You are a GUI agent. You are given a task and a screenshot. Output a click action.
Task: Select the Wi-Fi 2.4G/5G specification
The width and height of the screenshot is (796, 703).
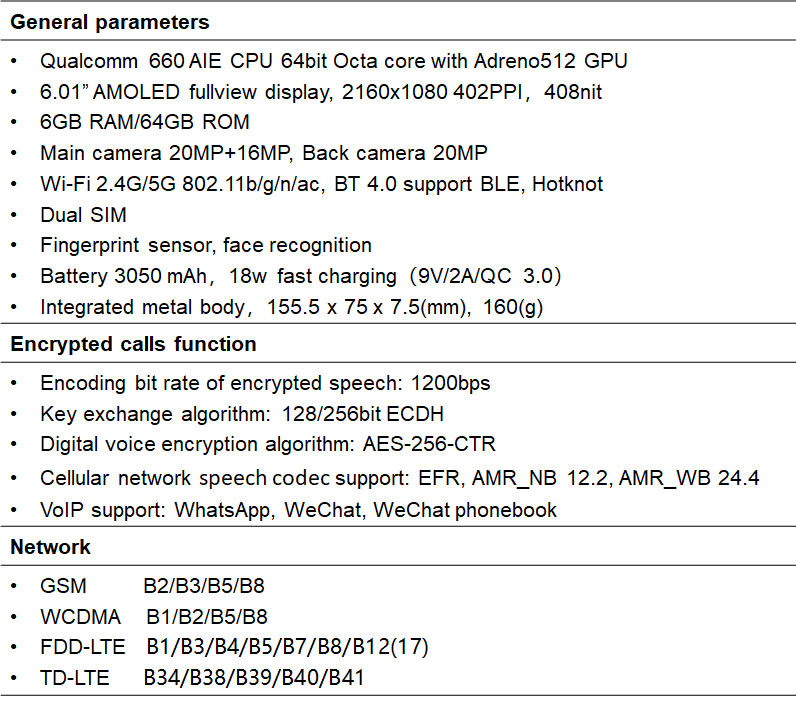(x=321, y=184)
